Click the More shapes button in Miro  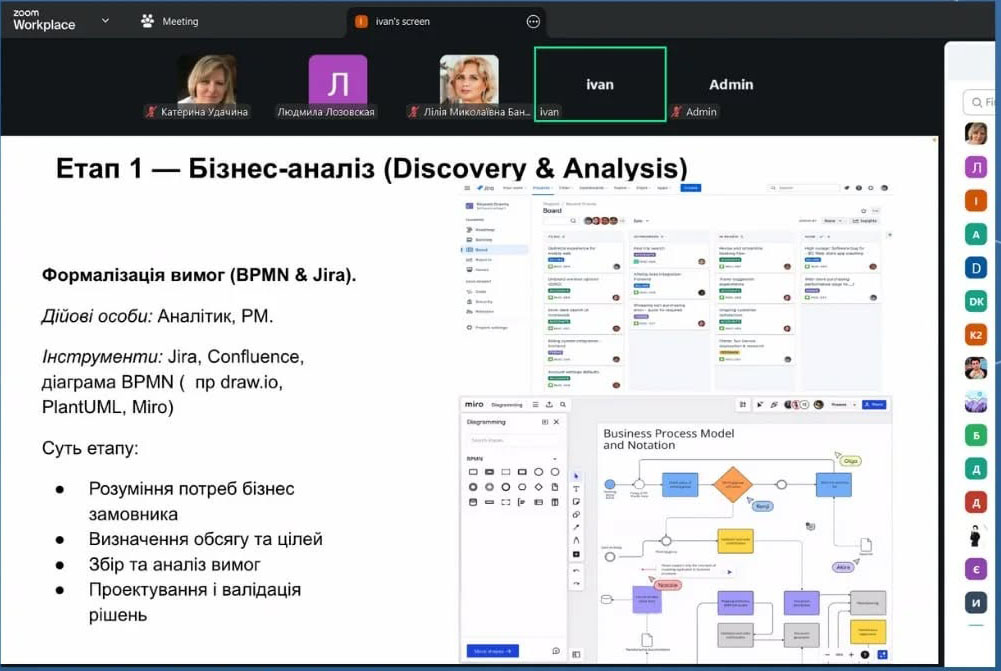tap(492, 651)
